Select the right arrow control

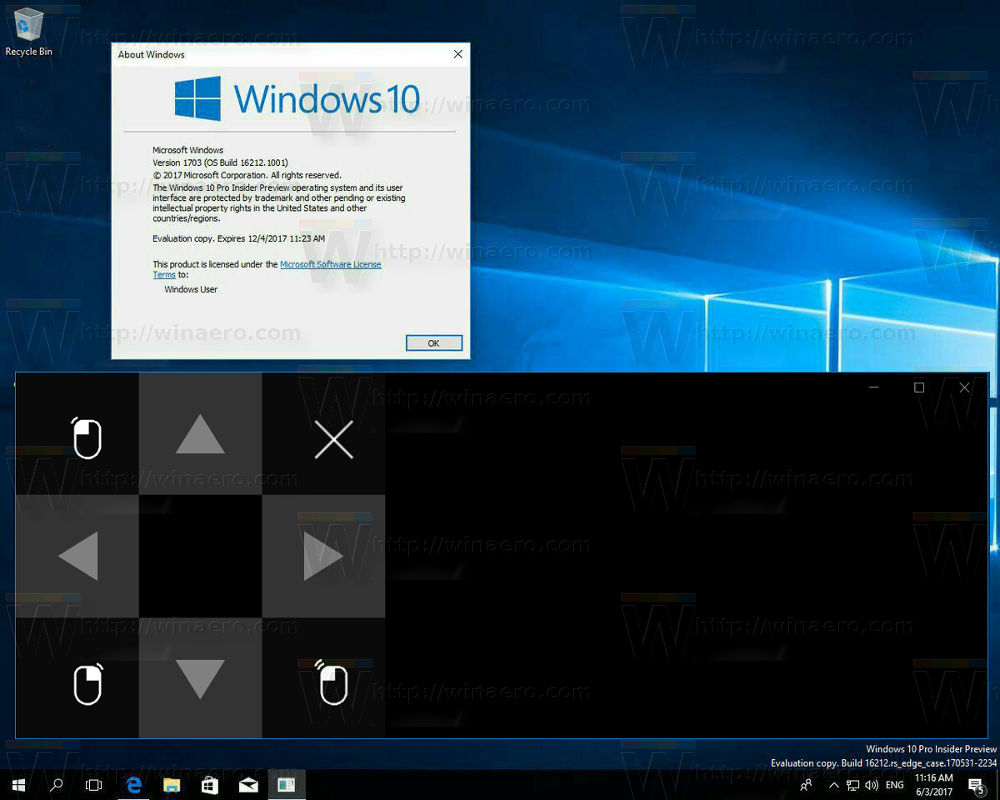[x=324, y=556]
